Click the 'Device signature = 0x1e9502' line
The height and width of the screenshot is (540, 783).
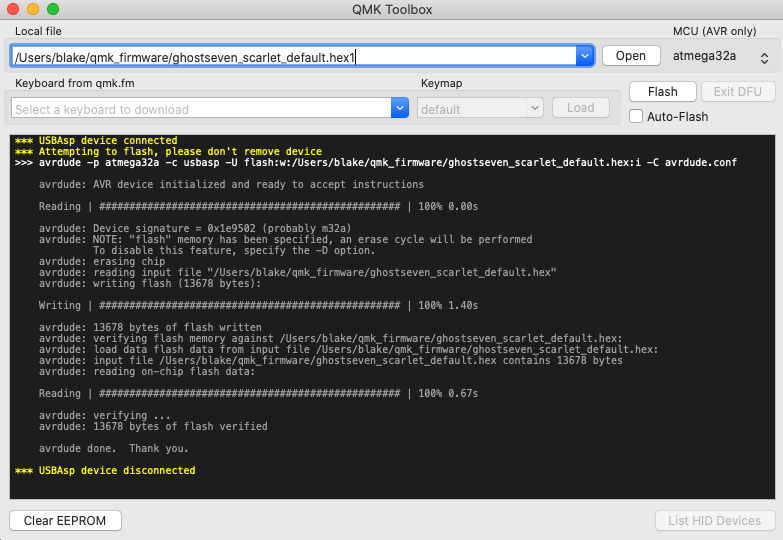point(195,228)
